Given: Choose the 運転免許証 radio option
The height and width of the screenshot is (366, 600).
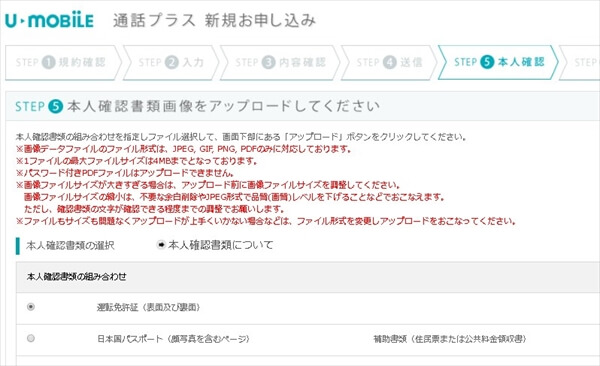Looking at the screenshot, I should 31,307.
